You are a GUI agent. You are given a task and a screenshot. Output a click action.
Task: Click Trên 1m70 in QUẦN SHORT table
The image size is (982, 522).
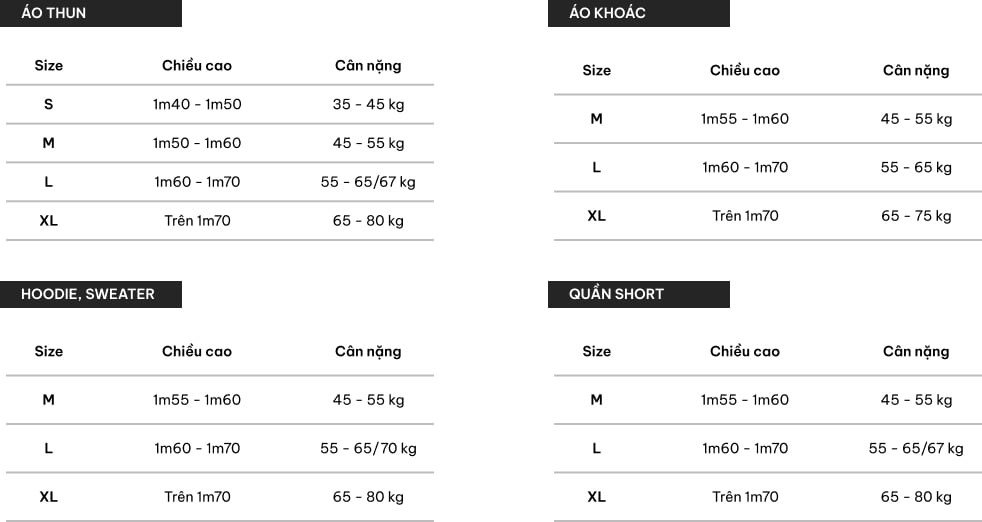(745, 497)
